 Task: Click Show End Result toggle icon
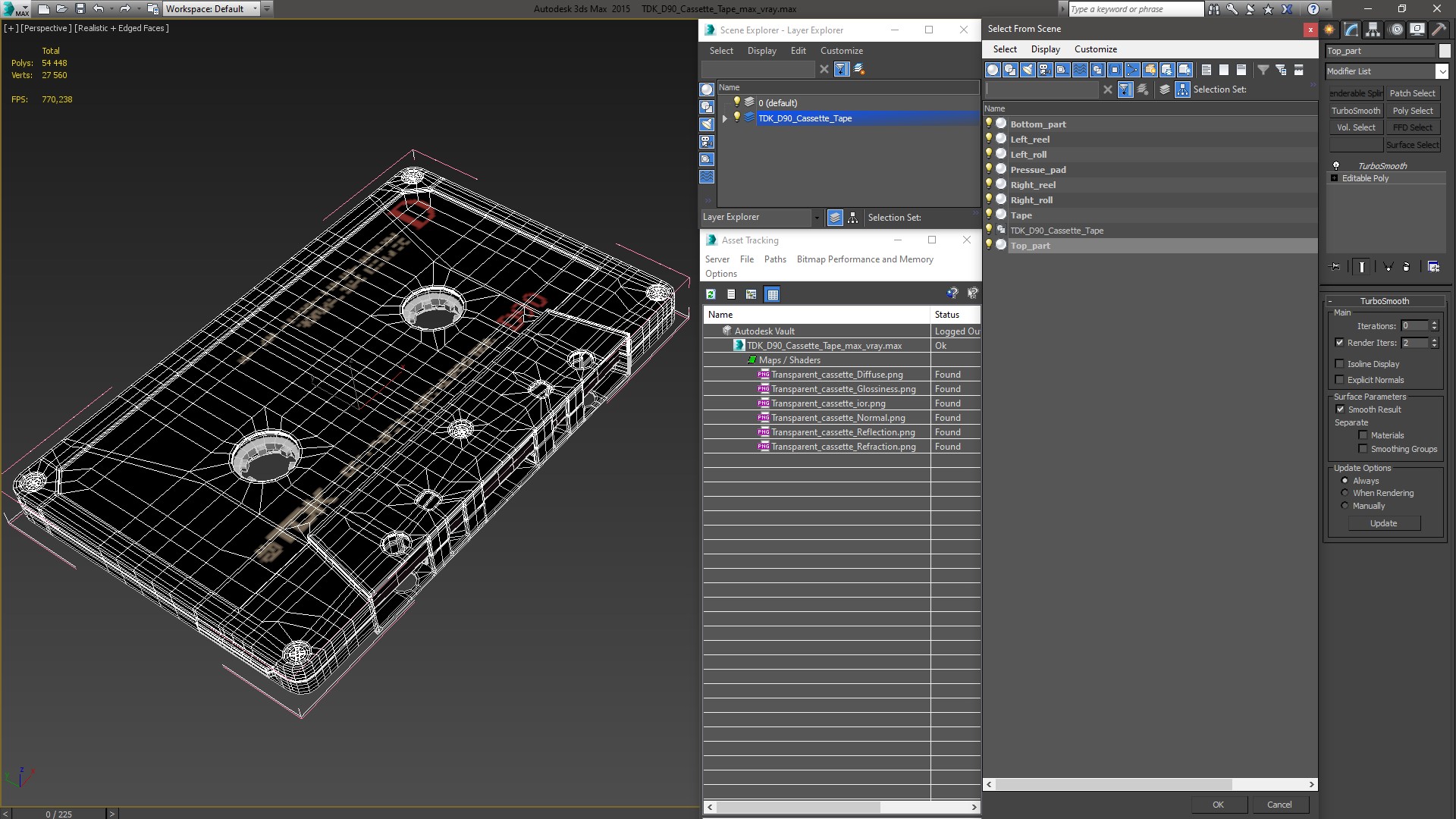point(1362,267)
